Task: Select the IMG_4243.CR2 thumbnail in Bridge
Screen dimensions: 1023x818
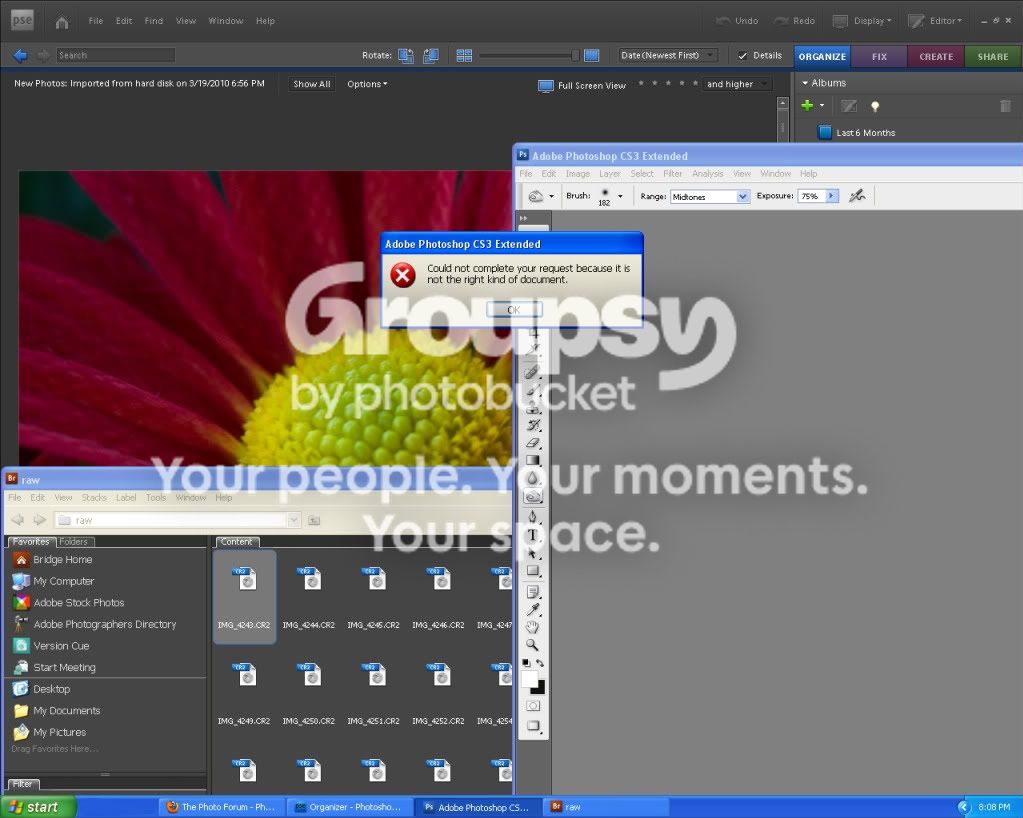Action: pos(244,597)
